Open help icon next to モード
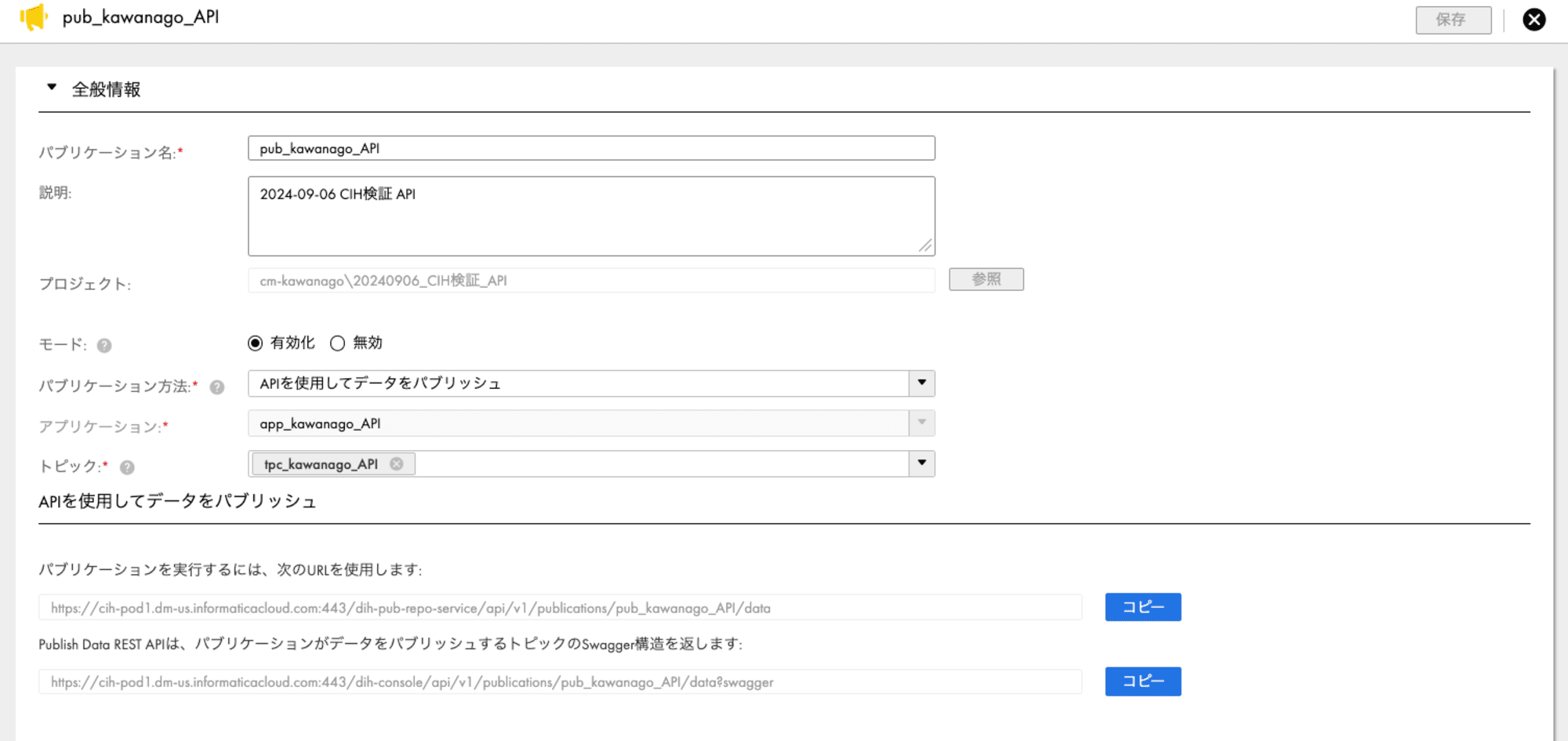The width and height of the screenshot is (1568, 741). tap(104, 346)
